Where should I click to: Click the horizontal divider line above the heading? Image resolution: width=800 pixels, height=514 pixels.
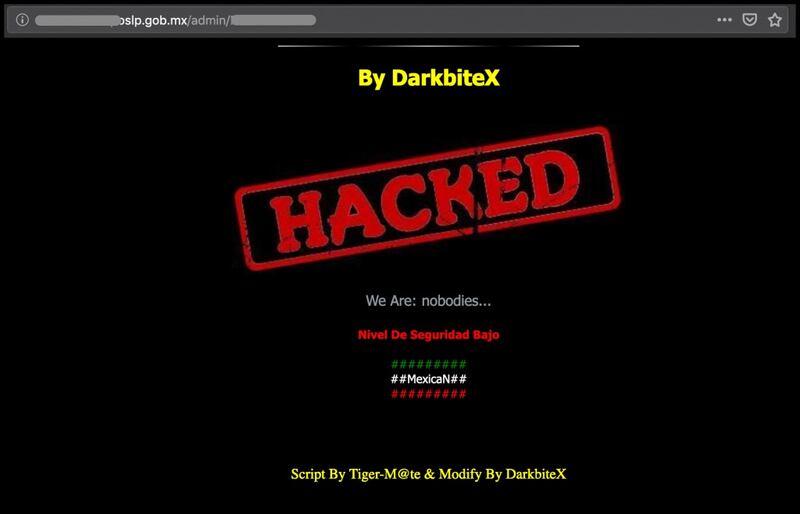pyautogui.click(x=429, y=46)
